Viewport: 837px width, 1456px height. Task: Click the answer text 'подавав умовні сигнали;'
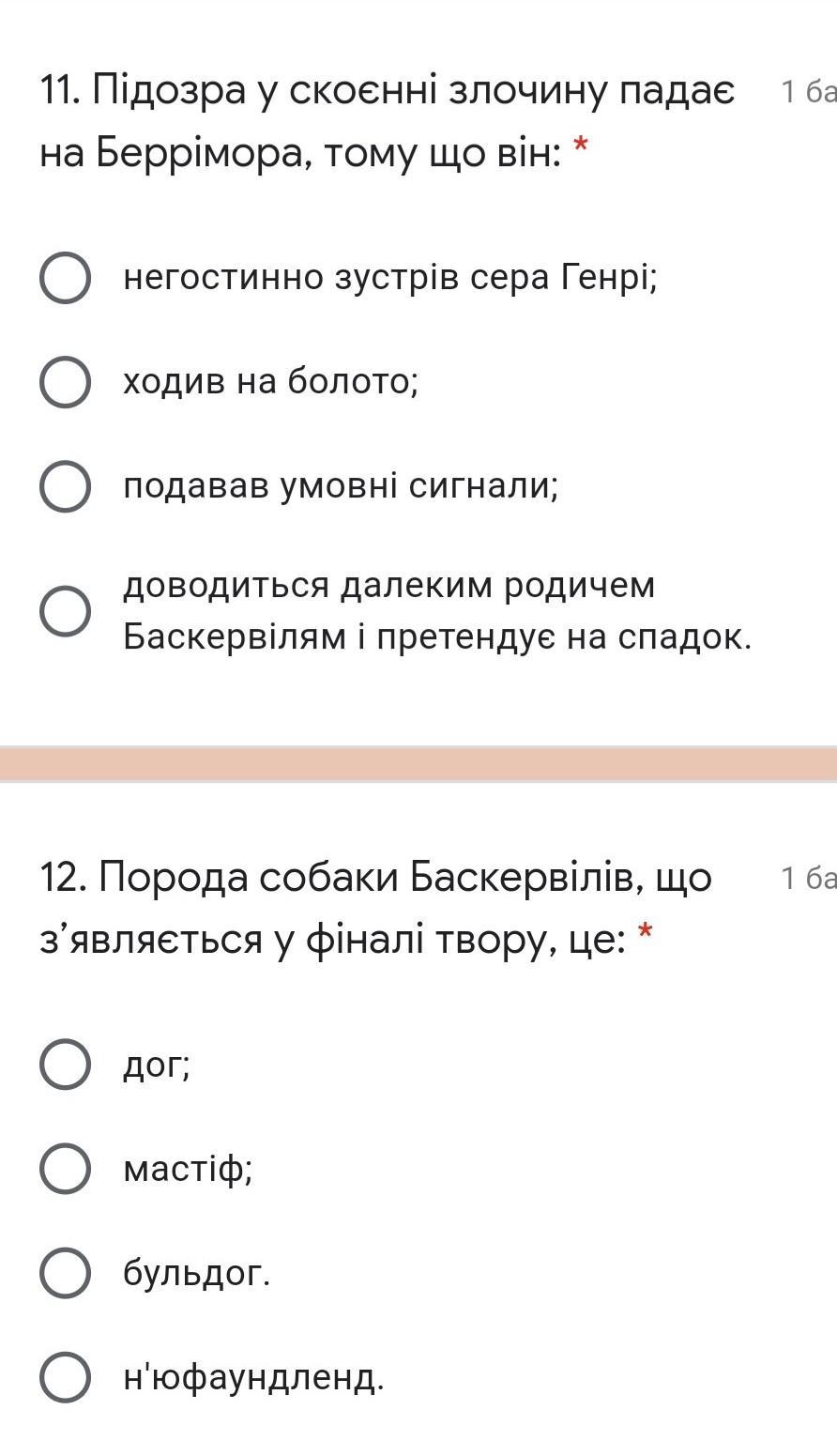click(x=341, y=486)
